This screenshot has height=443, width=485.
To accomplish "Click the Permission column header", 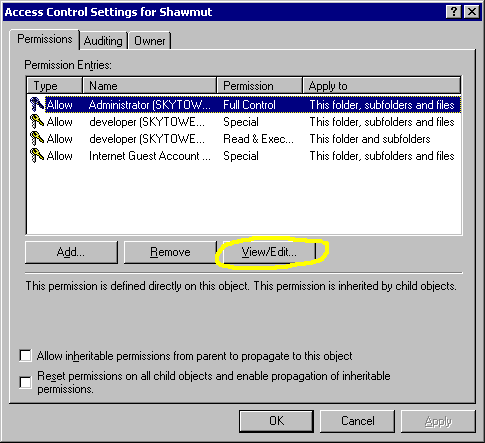I will coord(260,86).
